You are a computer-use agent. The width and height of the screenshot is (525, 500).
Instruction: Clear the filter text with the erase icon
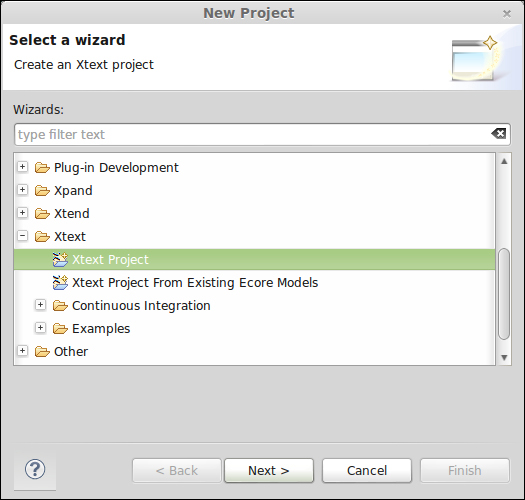(x=499, y=134)
